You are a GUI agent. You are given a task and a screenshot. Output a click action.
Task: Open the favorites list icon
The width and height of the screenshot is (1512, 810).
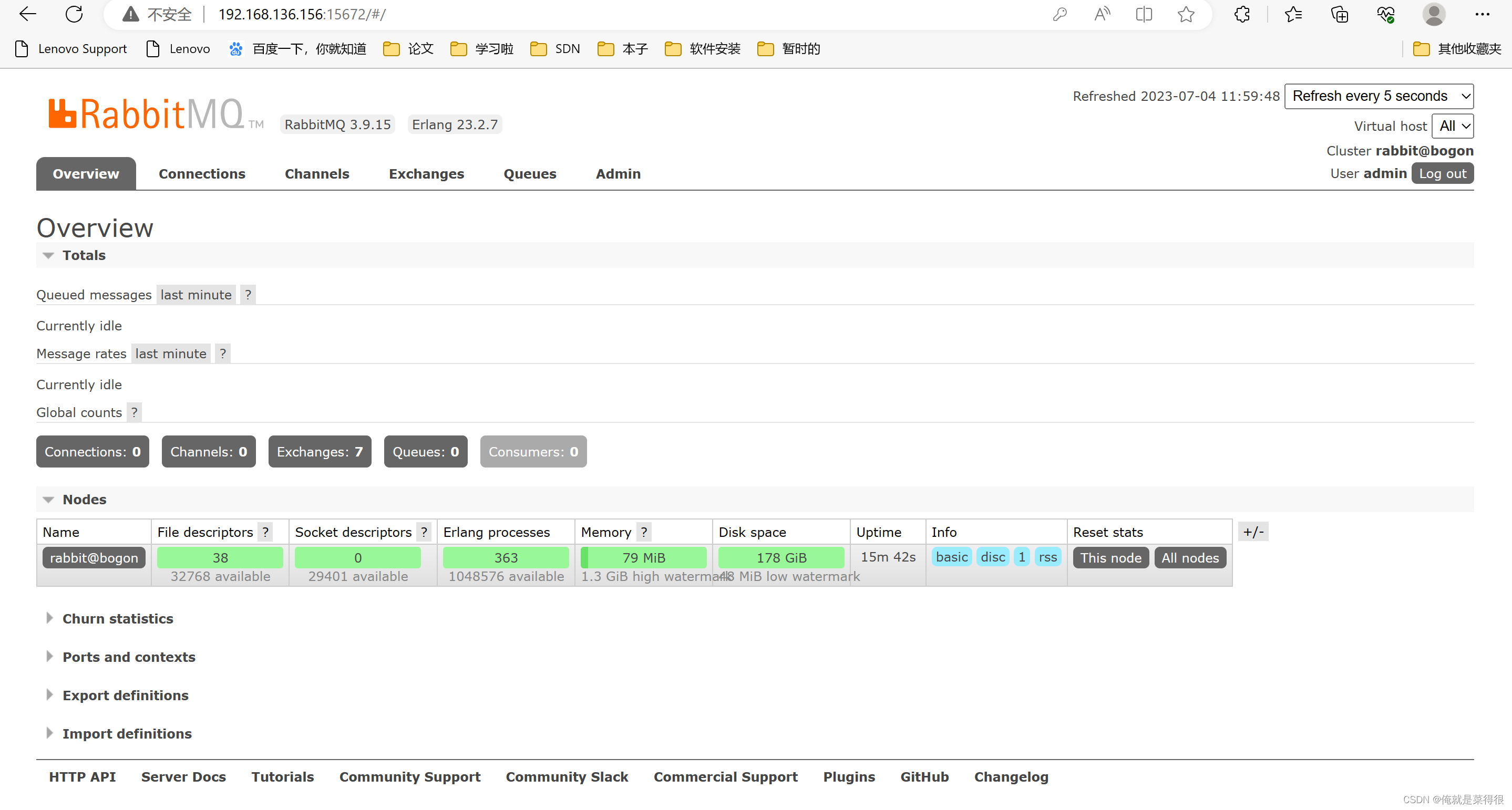[x=1293, y=14]
